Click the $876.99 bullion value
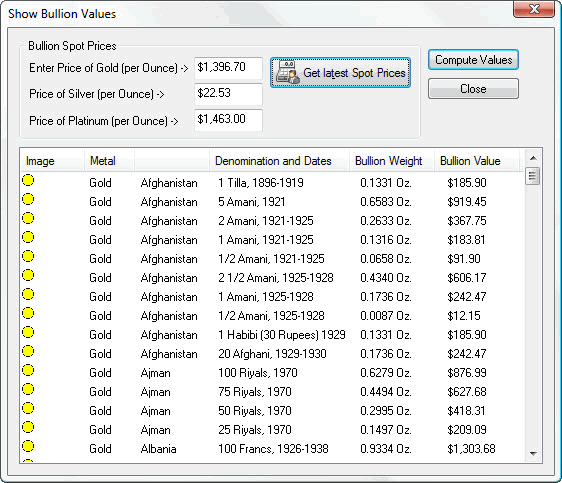562x483 pixels. [467, 373]
